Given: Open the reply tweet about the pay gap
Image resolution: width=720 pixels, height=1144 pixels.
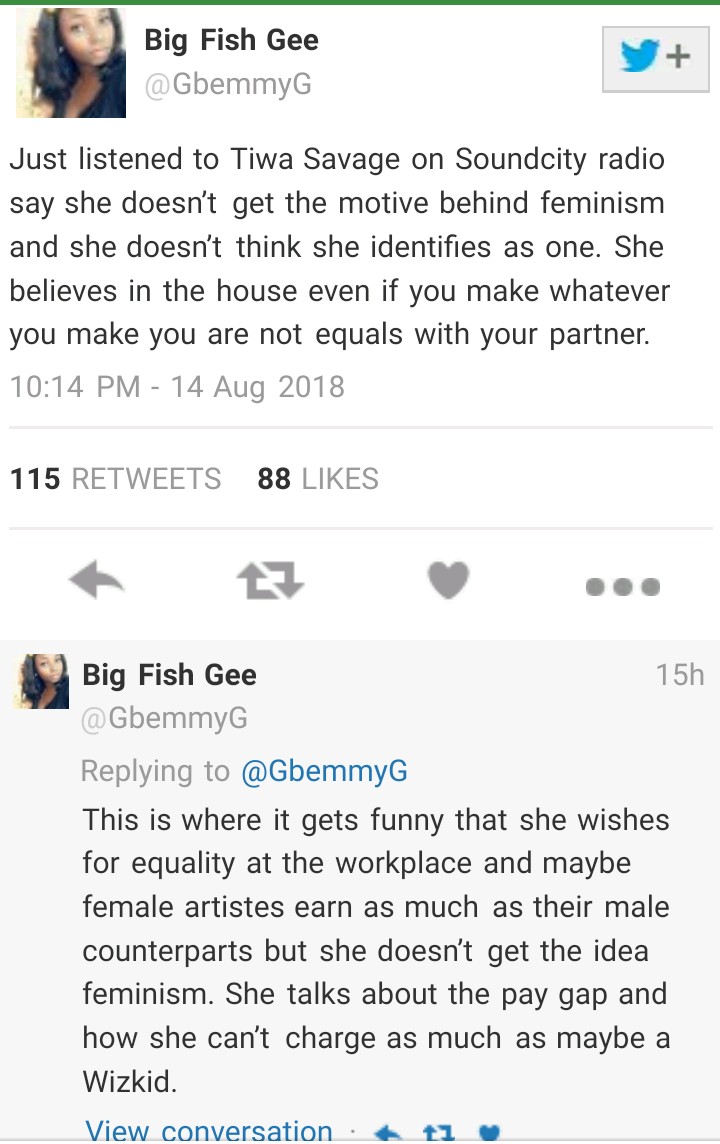Looking at the screenshot, I should [376, 950].
